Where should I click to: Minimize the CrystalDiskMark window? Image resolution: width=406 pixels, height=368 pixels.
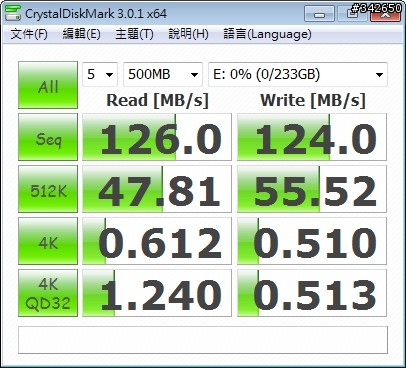click(x=319, y=14)
